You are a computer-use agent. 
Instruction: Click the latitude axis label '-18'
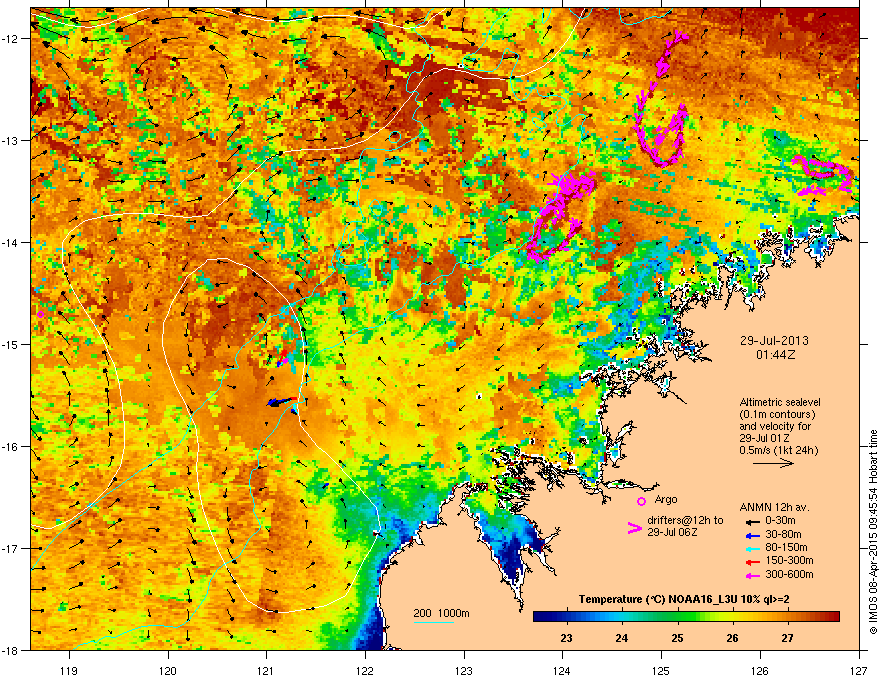pos(11,650)
